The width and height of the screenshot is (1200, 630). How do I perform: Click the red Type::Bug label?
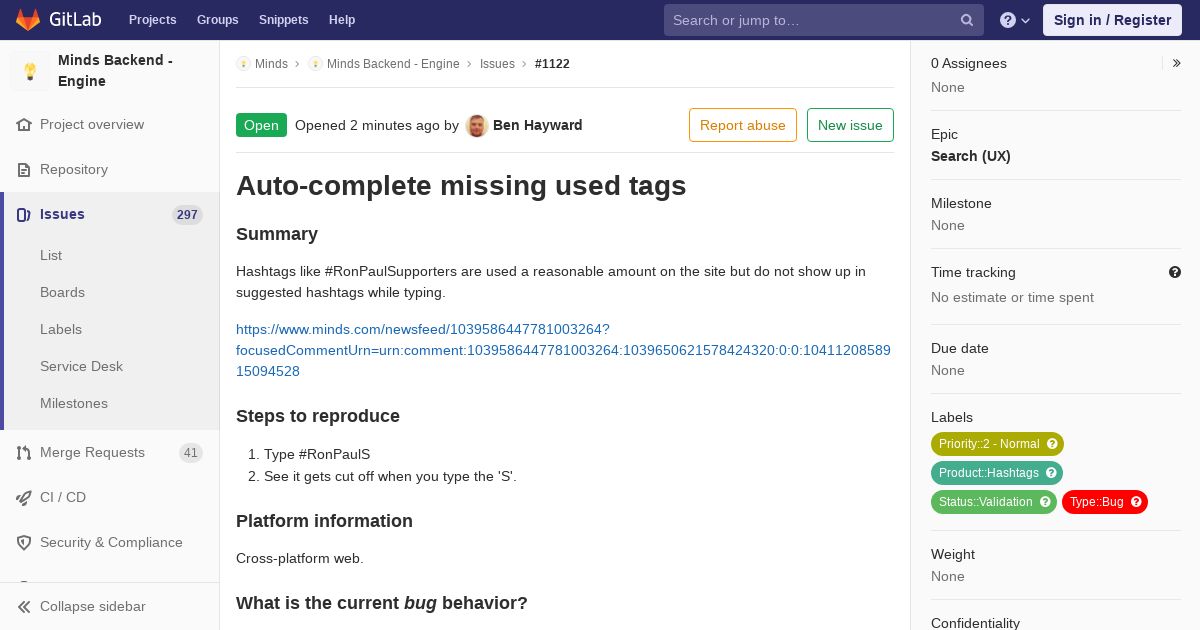1105,502
